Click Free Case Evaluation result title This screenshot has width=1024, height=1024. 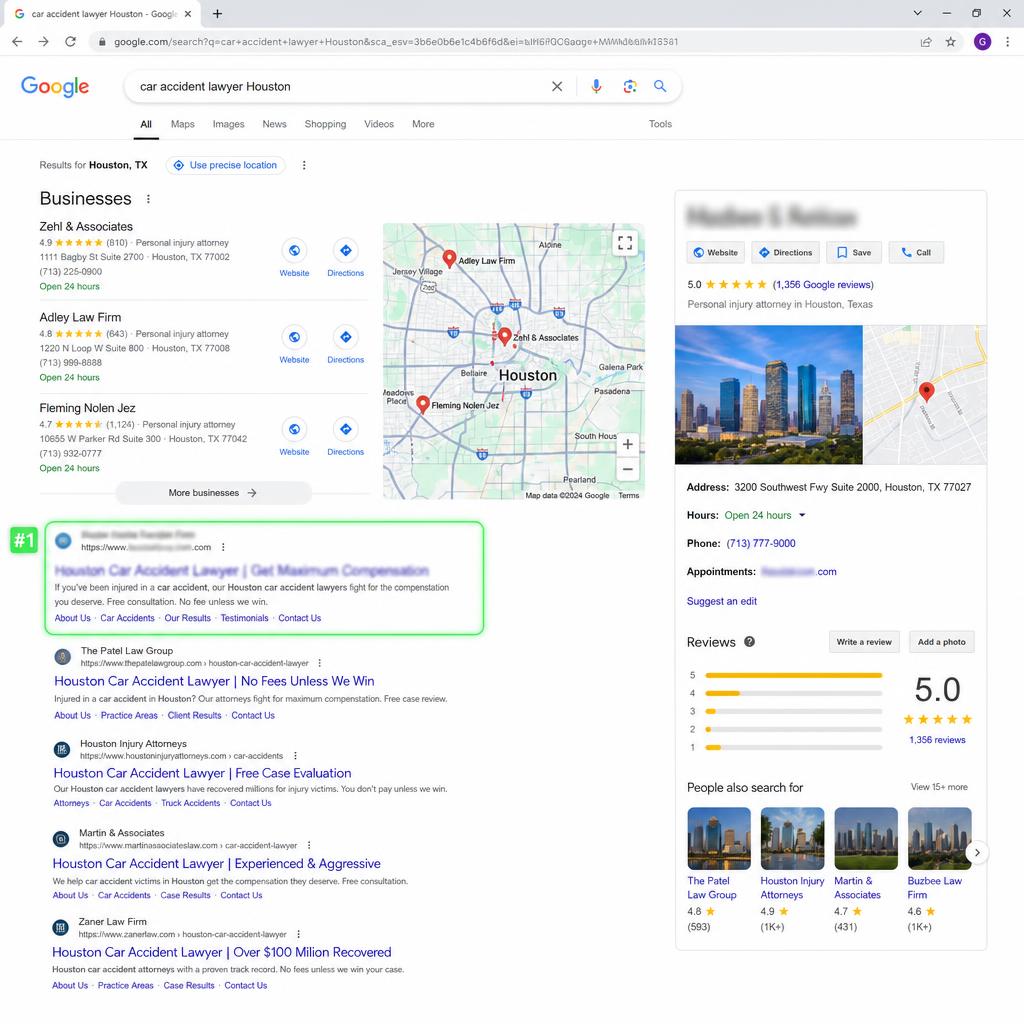click(x=202, y=773)
